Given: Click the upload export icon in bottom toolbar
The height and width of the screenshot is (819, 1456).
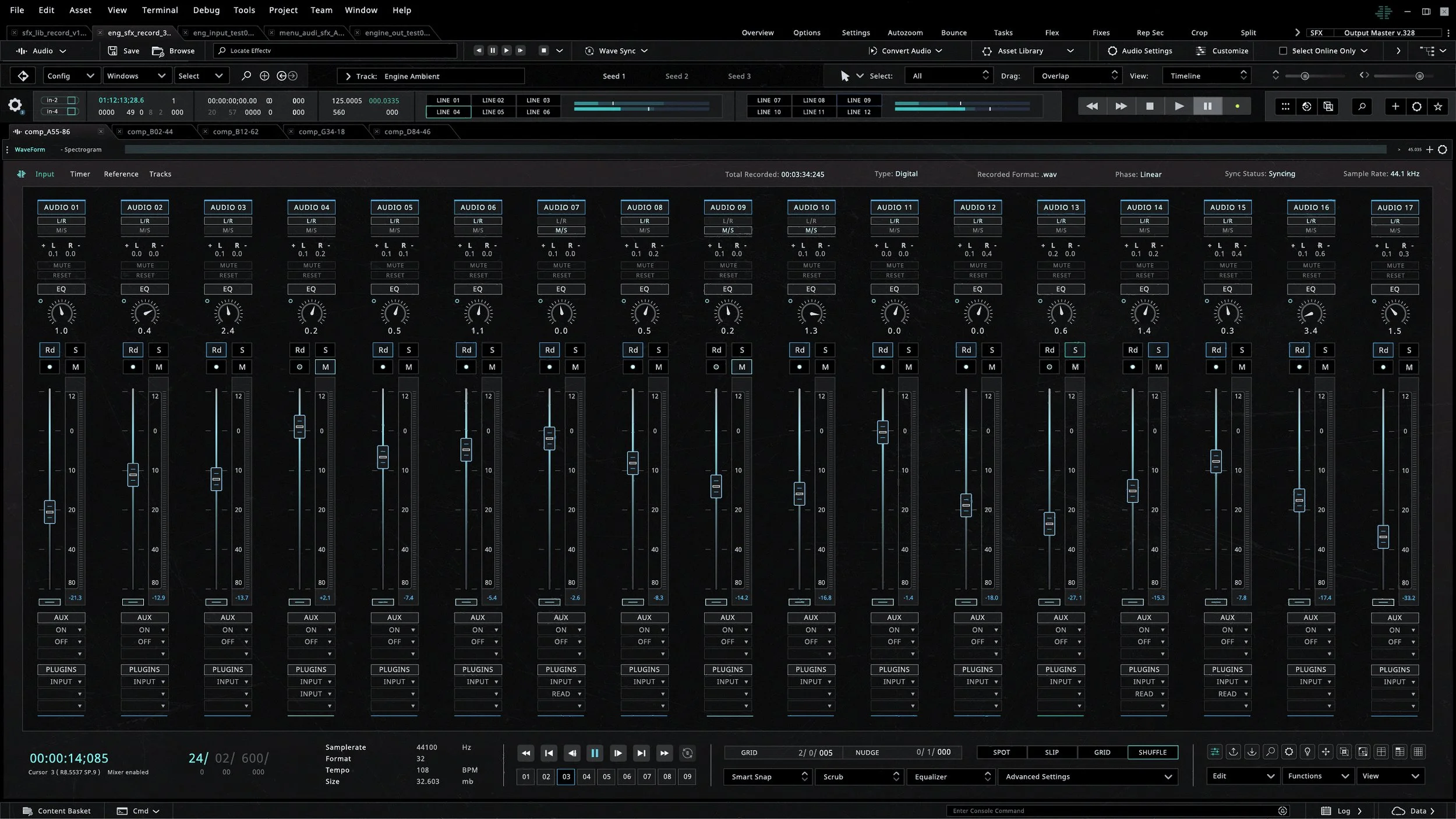Looking at the screenshot, I should point(1233,752).
